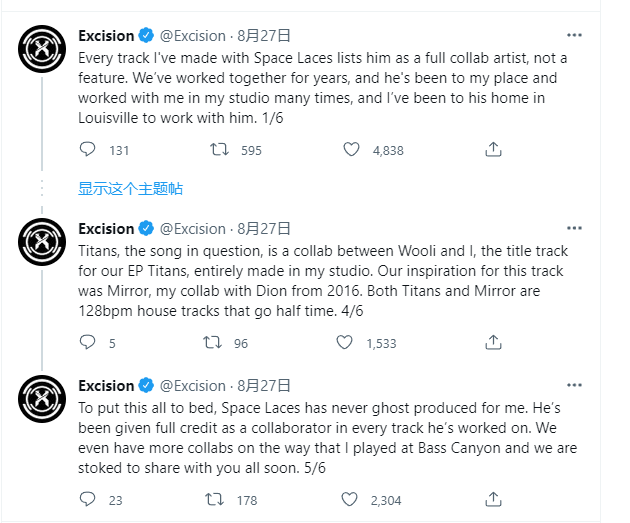
Task: Show this thread link
Action: [130, 188]
